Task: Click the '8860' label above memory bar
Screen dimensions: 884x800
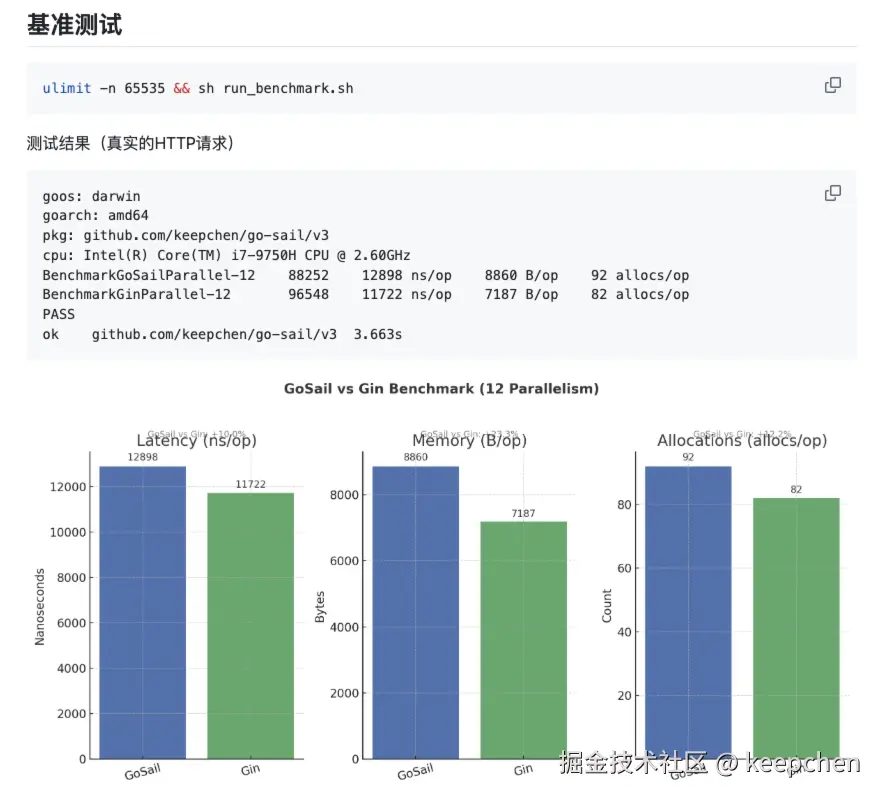Action: pos(416,457)
